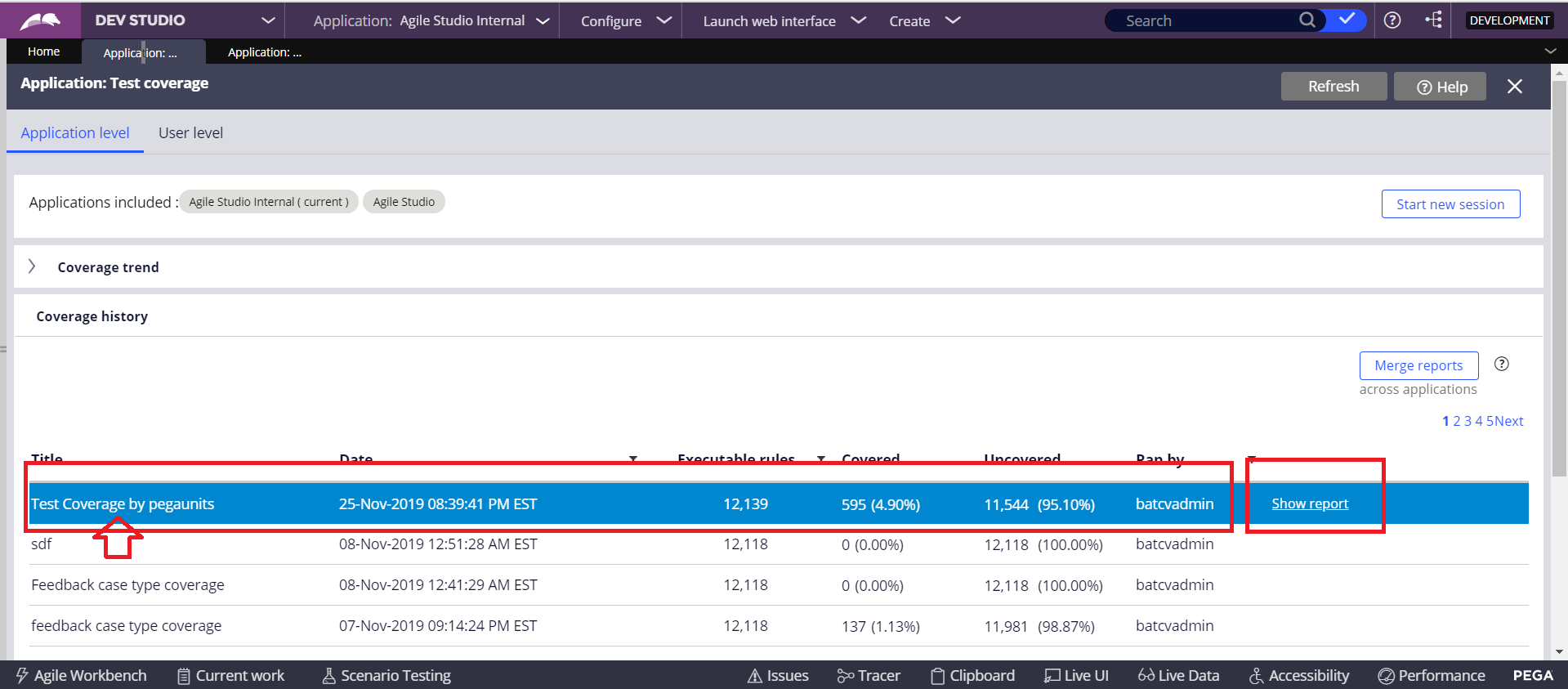
Task: Click the scrollbar down arrow
Action: tap(1559, 651)
